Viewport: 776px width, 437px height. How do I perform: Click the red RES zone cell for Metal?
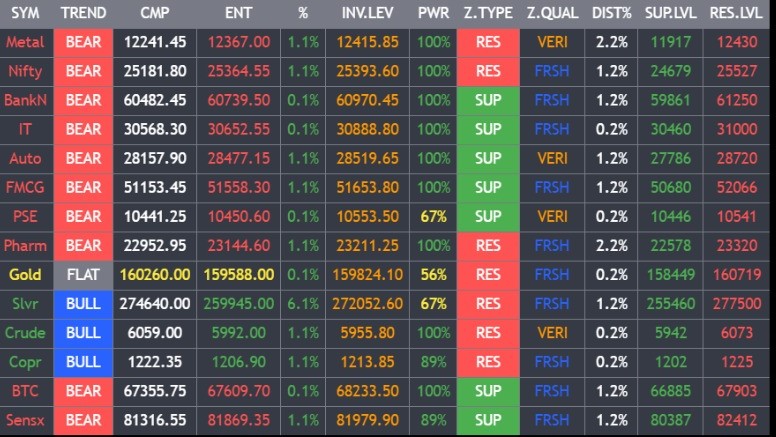pyautogui.click(x=488, y=42)
